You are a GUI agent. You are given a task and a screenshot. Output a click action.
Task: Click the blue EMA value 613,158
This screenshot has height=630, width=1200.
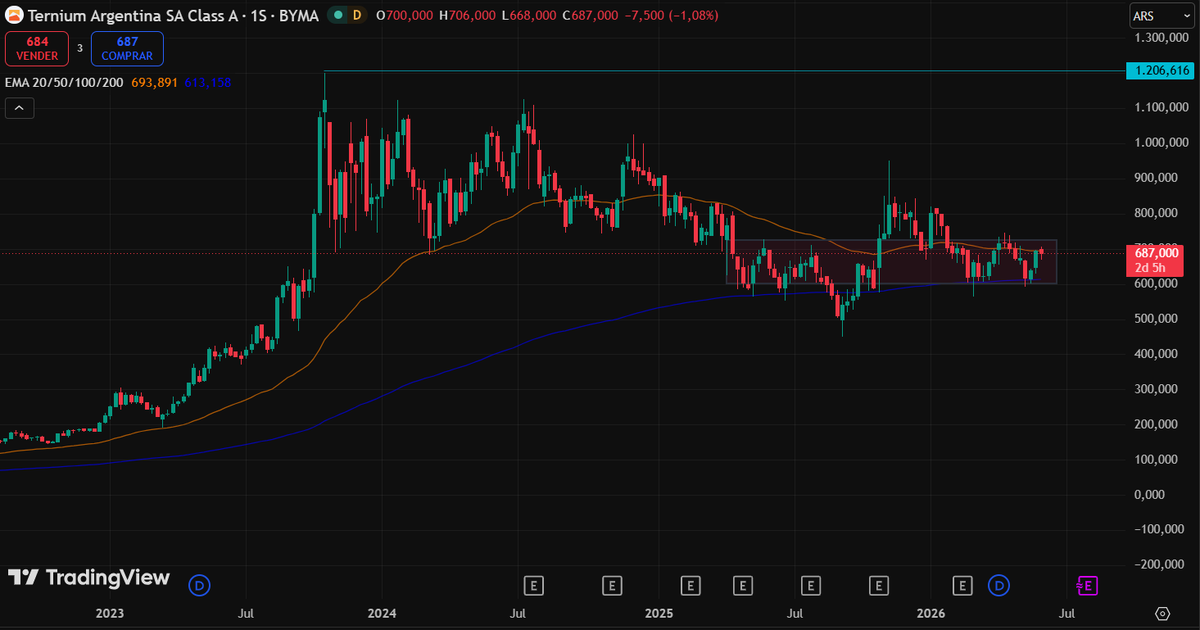tap(207, 82)
